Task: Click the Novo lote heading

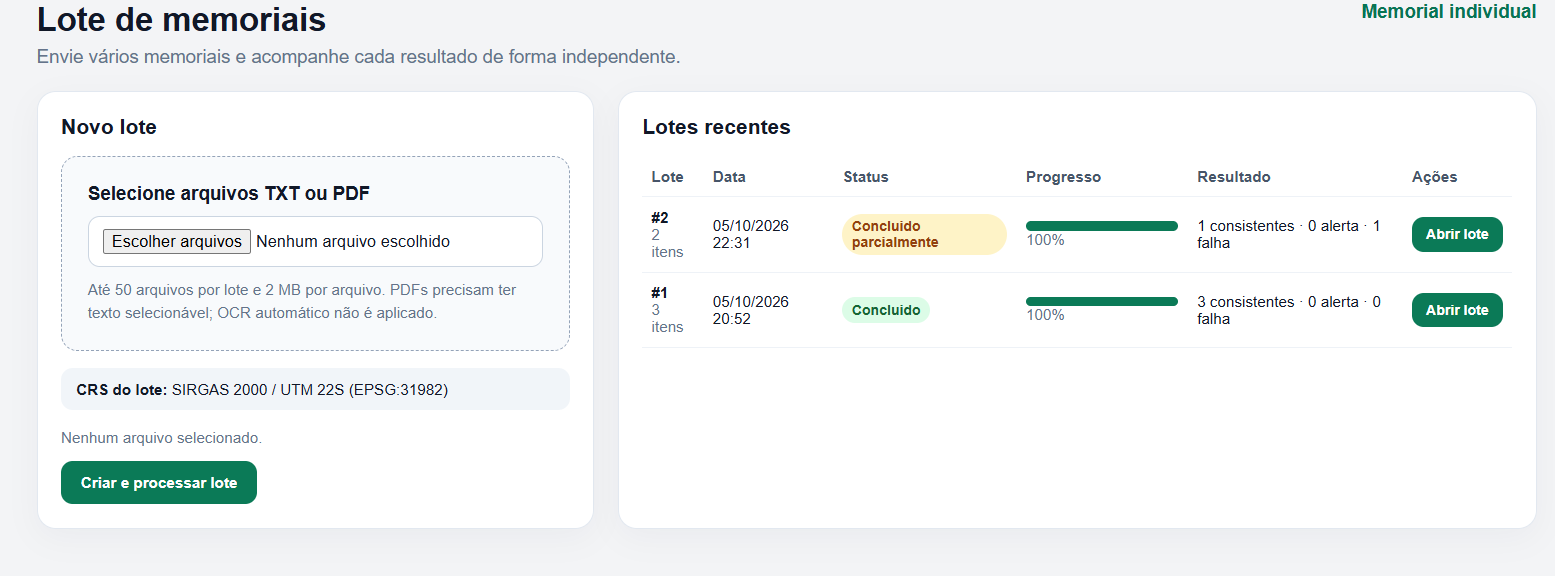Action: 109,127
